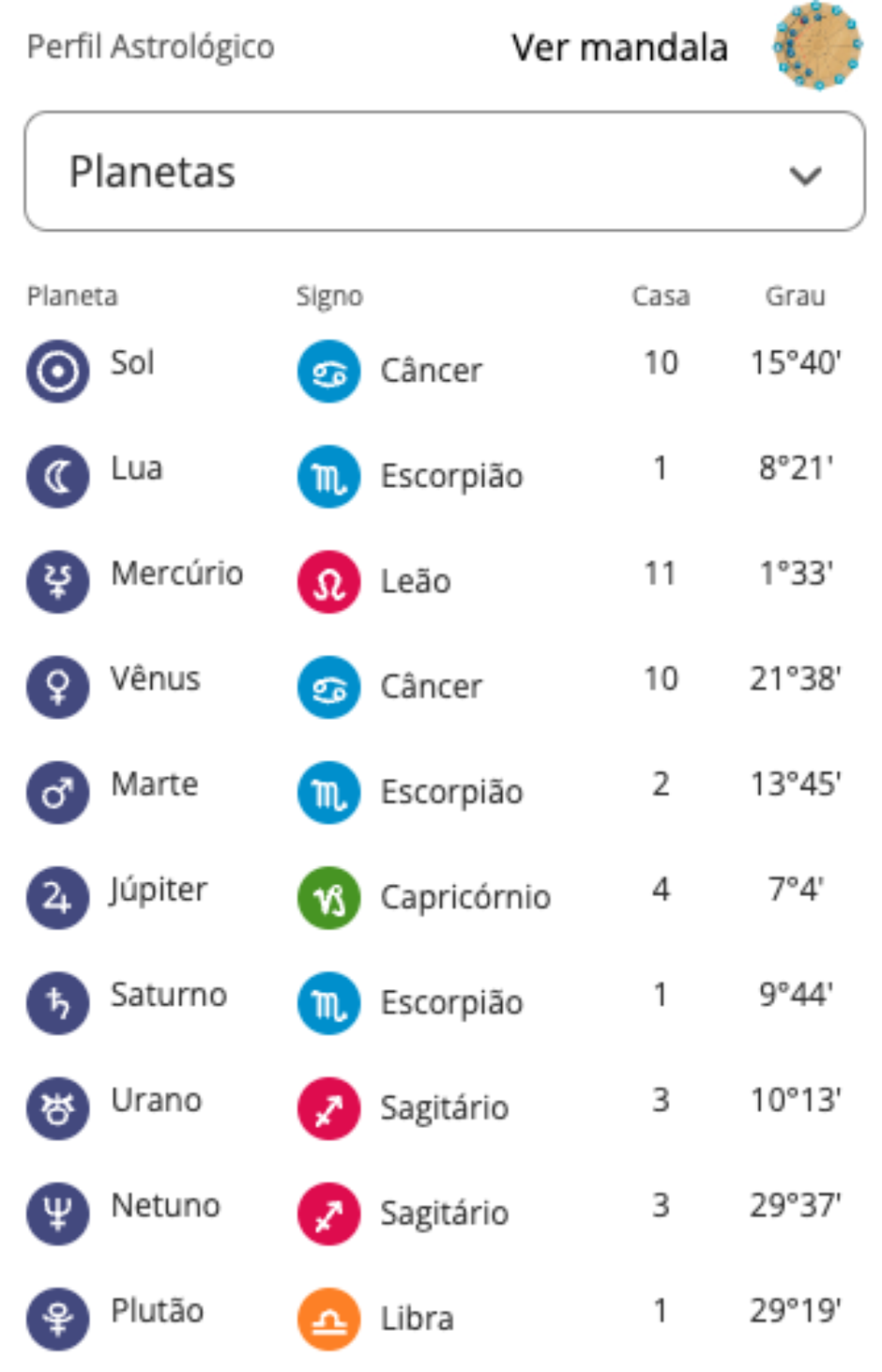Click the Perfil Astrológico heading

point(150,47)
